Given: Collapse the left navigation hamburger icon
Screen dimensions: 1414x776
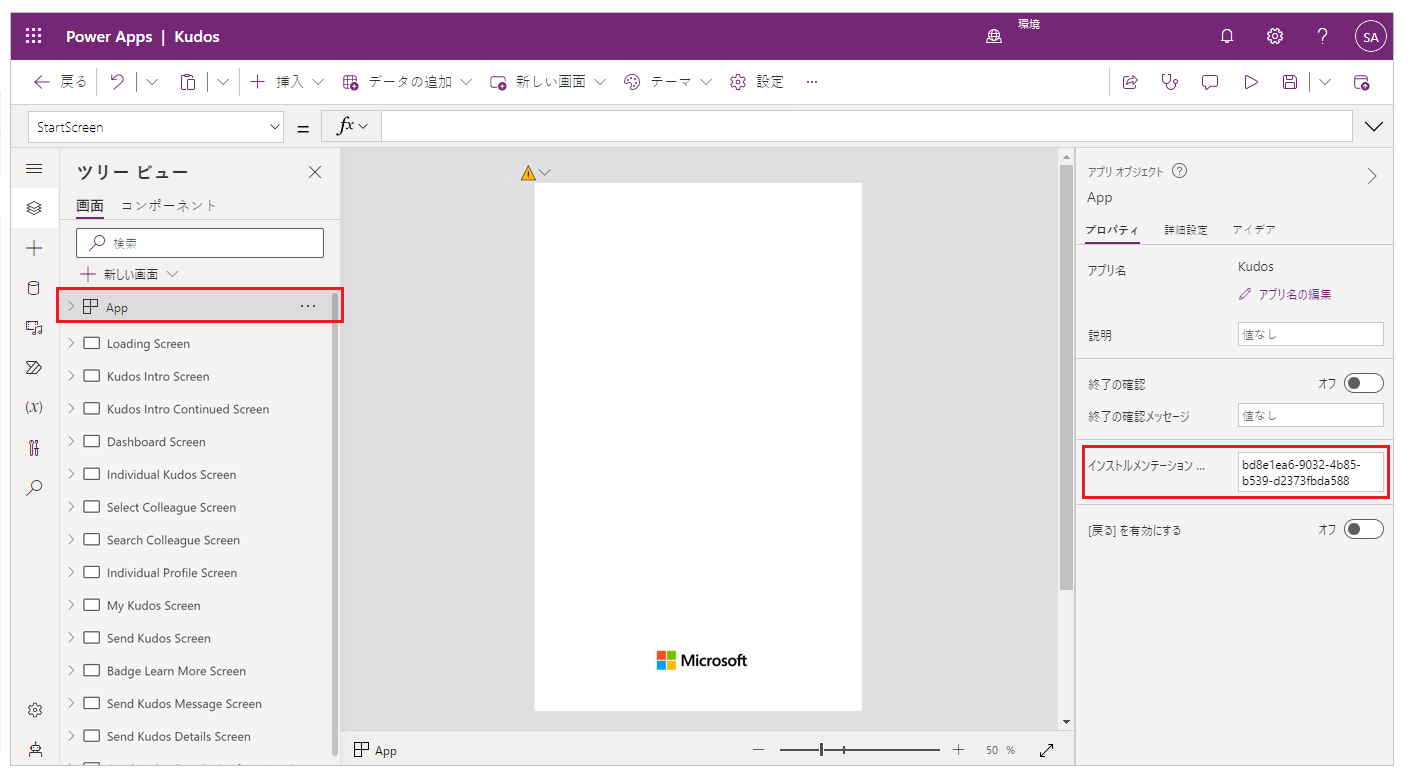Looking at the screenshot, I should pos(34,169).
